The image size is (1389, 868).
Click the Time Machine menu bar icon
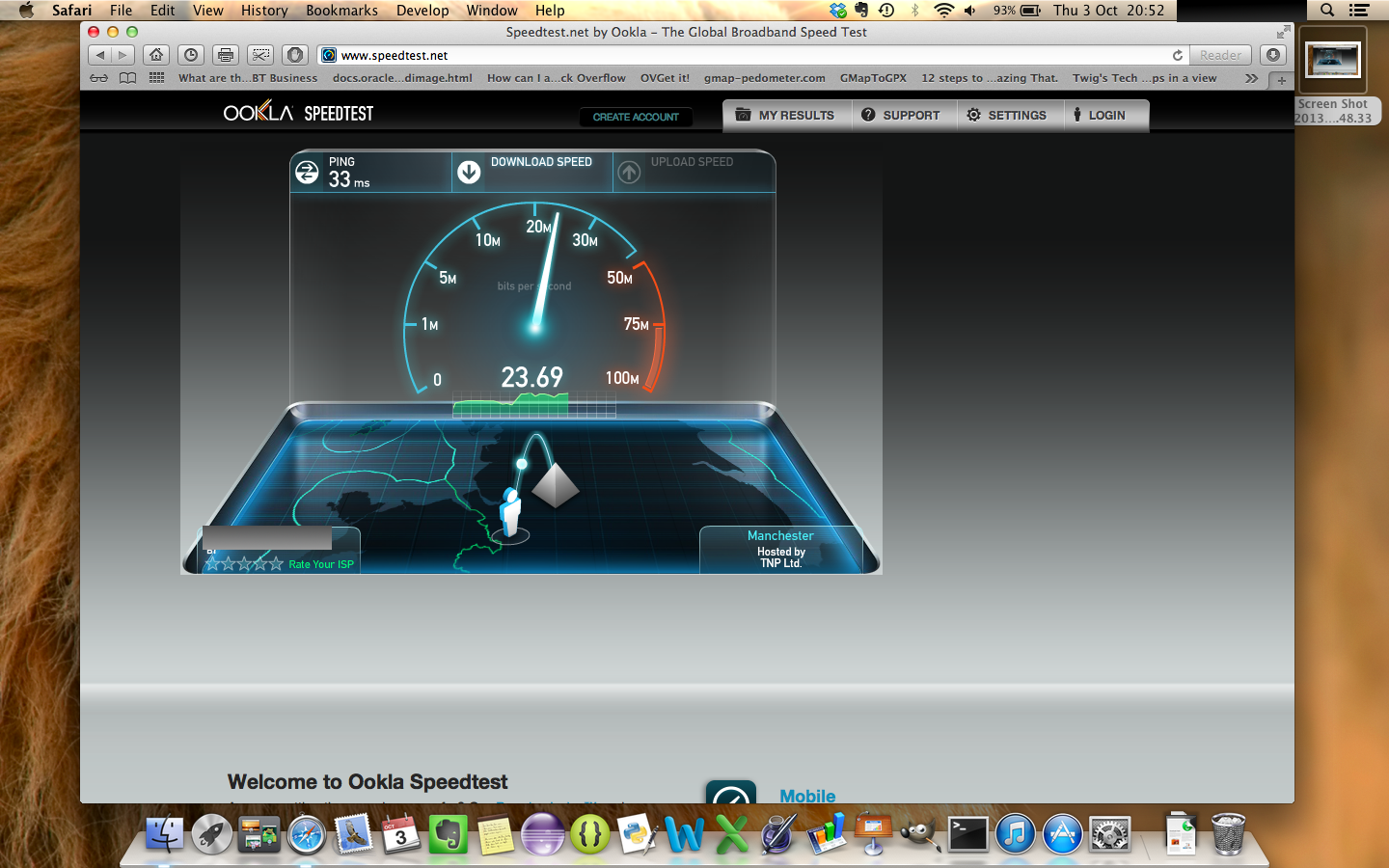pos(886,10)
